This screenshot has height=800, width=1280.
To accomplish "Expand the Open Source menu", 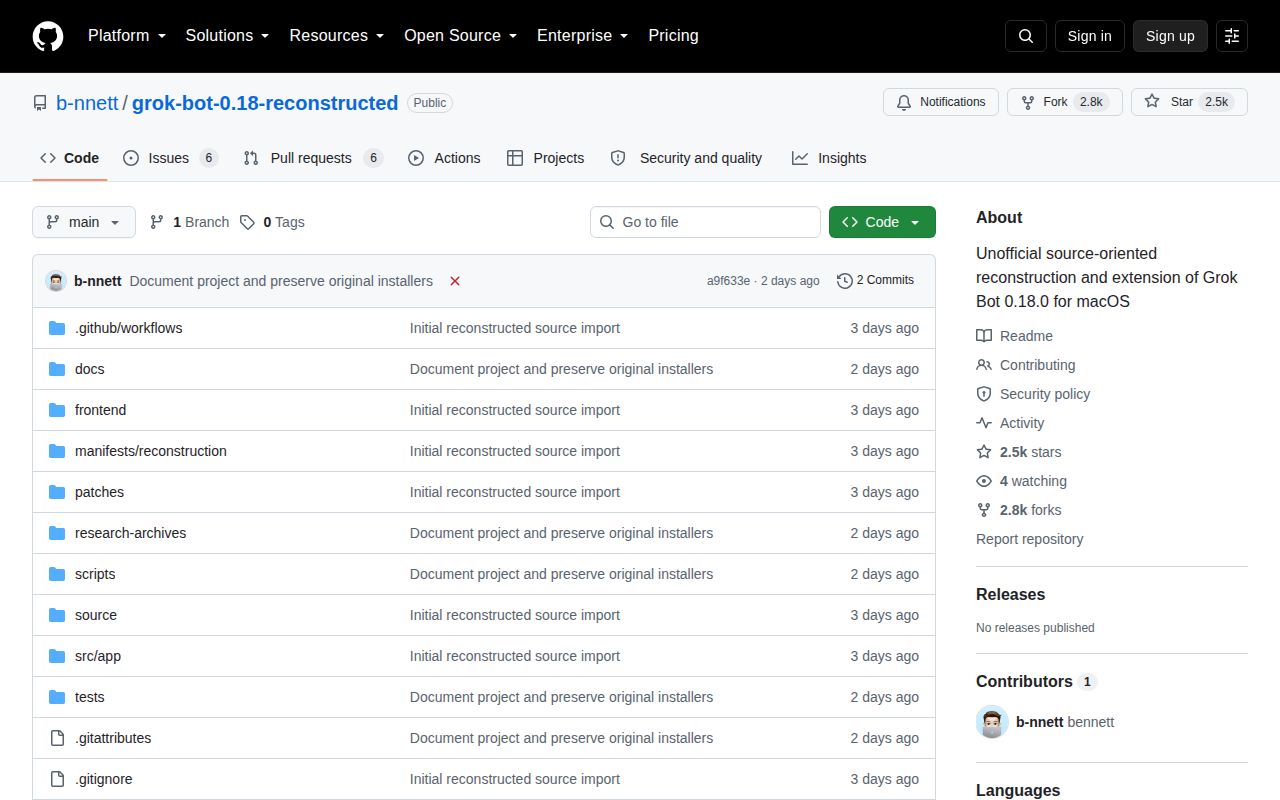I will pyautogui.click(x=460, y=36).
